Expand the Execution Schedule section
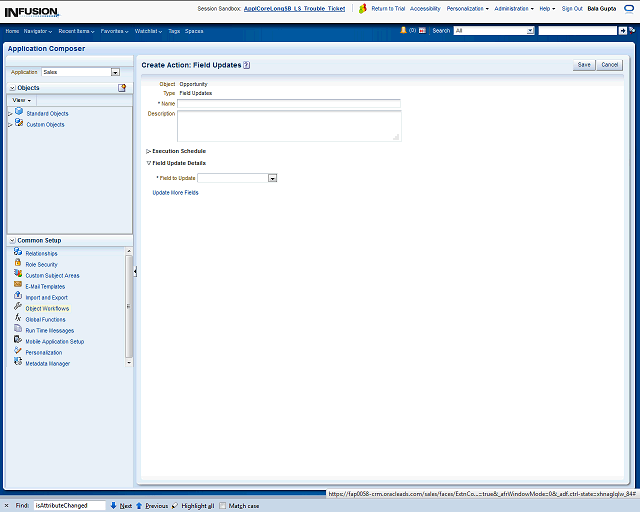 (x=148, y=151)
